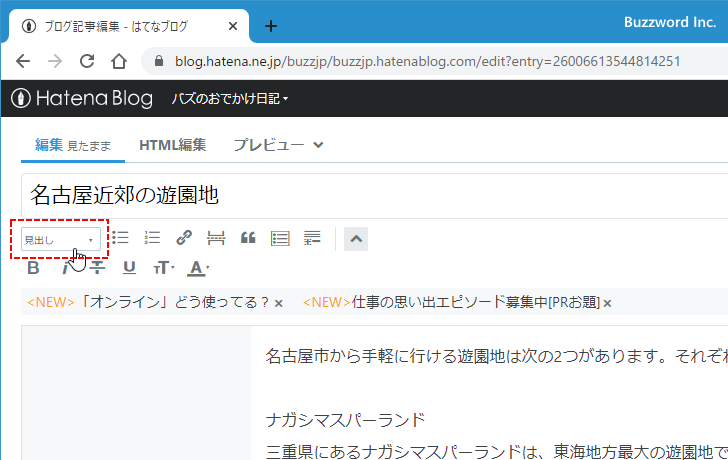Click the lock site info icon

[159, 61]
